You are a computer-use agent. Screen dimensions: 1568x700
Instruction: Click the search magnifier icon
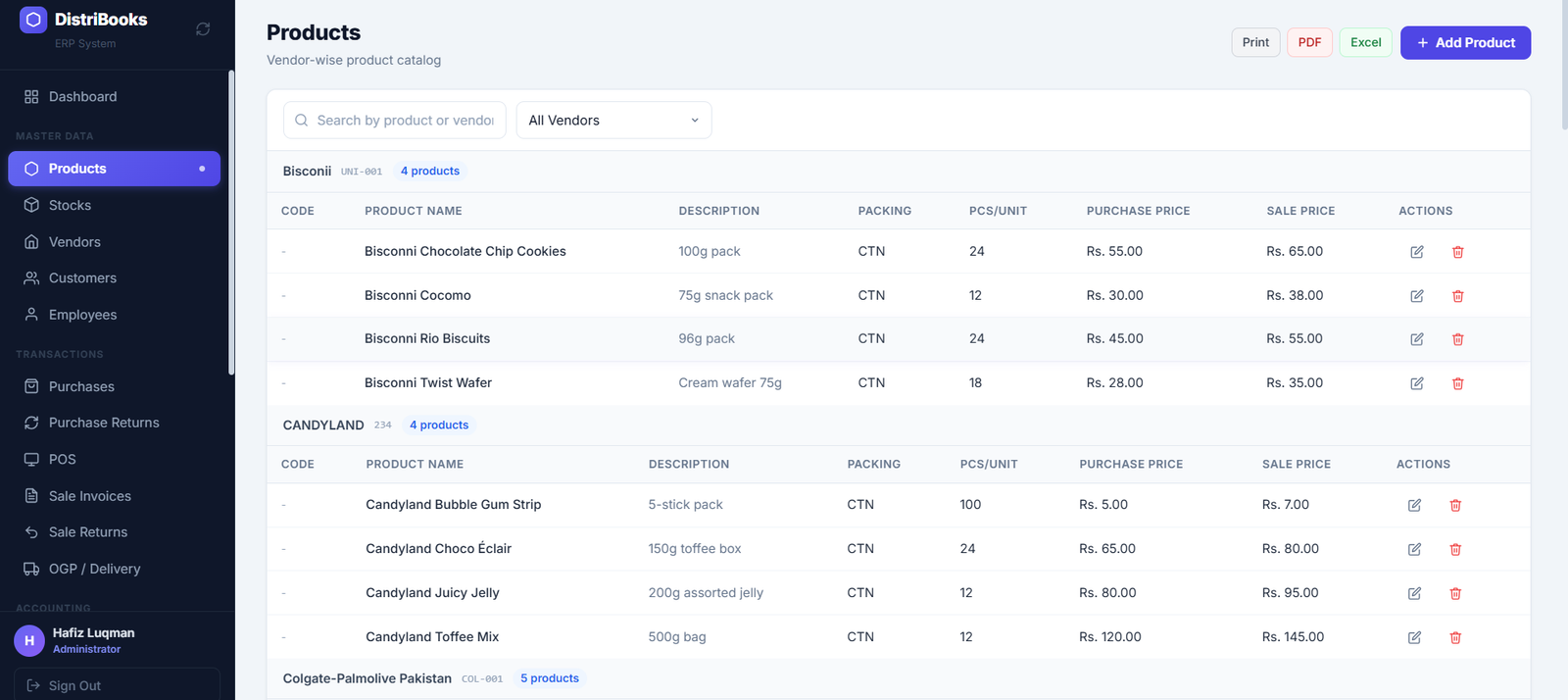coord(301,121)
